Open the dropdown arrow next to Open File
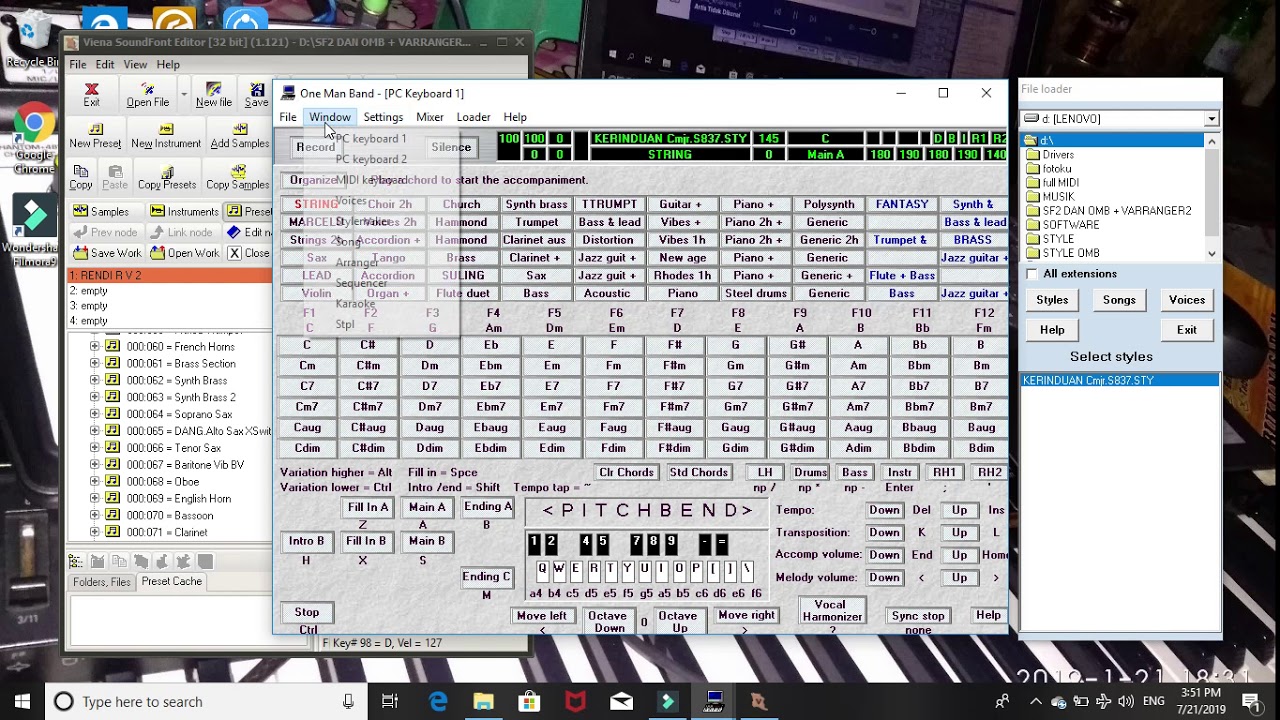Image resolution: width=1280 pixels, height=720 pixels. (184, 95)
